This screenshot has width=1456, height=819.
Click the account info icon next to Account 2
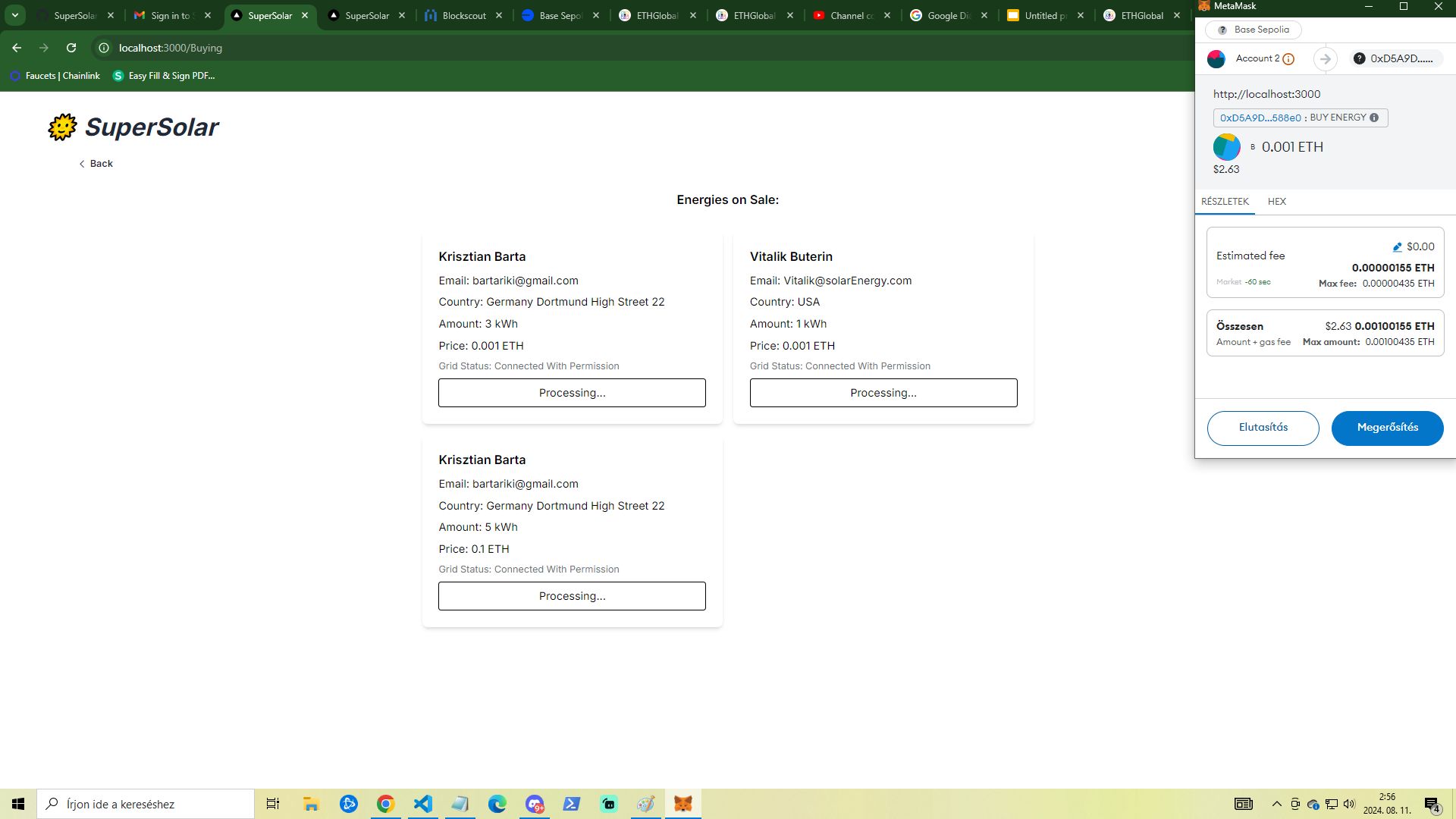tap(1290, 58)
